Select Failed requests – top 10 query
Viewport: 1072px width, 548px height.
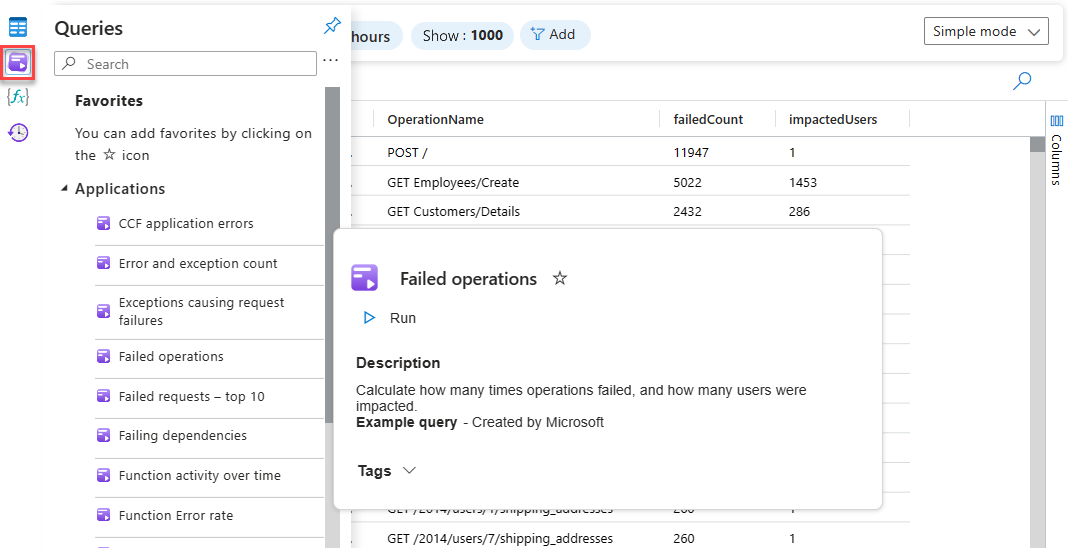point(191,397)
